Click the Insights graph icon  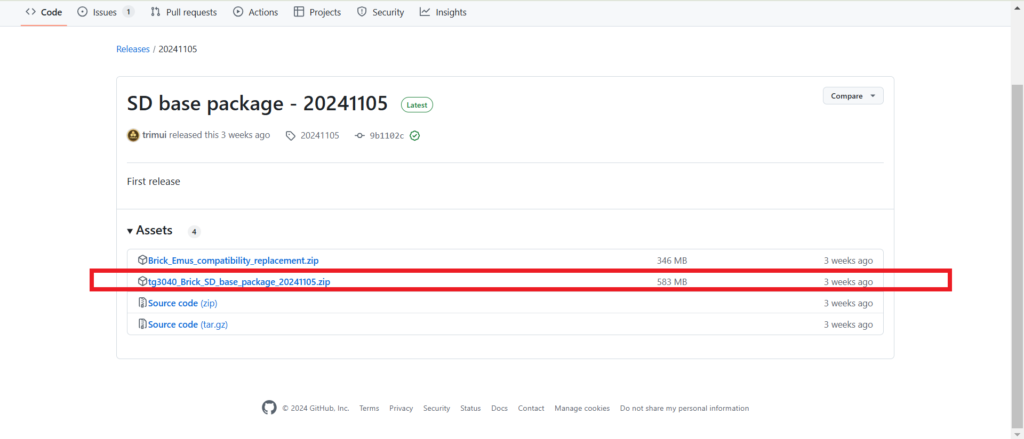(425, 12)
